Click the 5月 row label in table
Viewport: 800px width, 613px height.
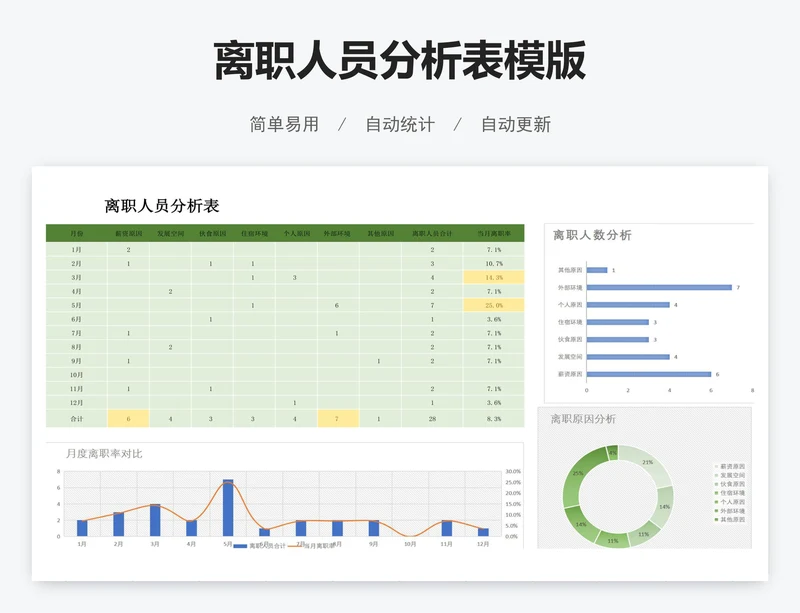(x=77, y=305)
